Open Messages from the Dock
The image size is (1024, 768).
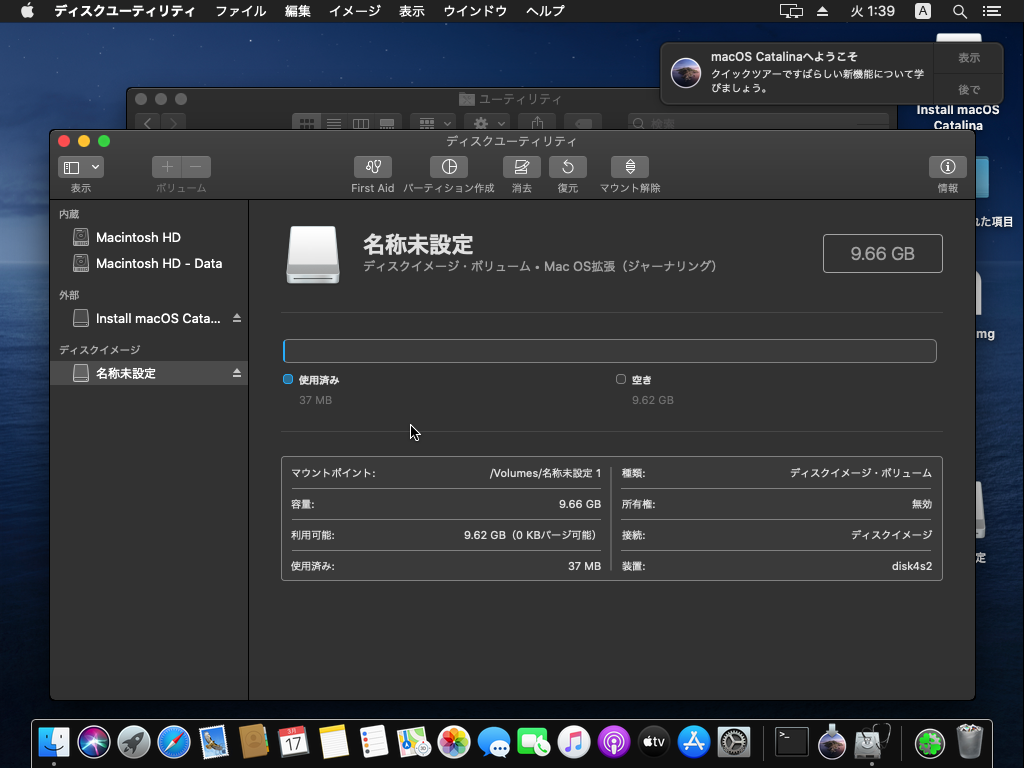(494, 743)
